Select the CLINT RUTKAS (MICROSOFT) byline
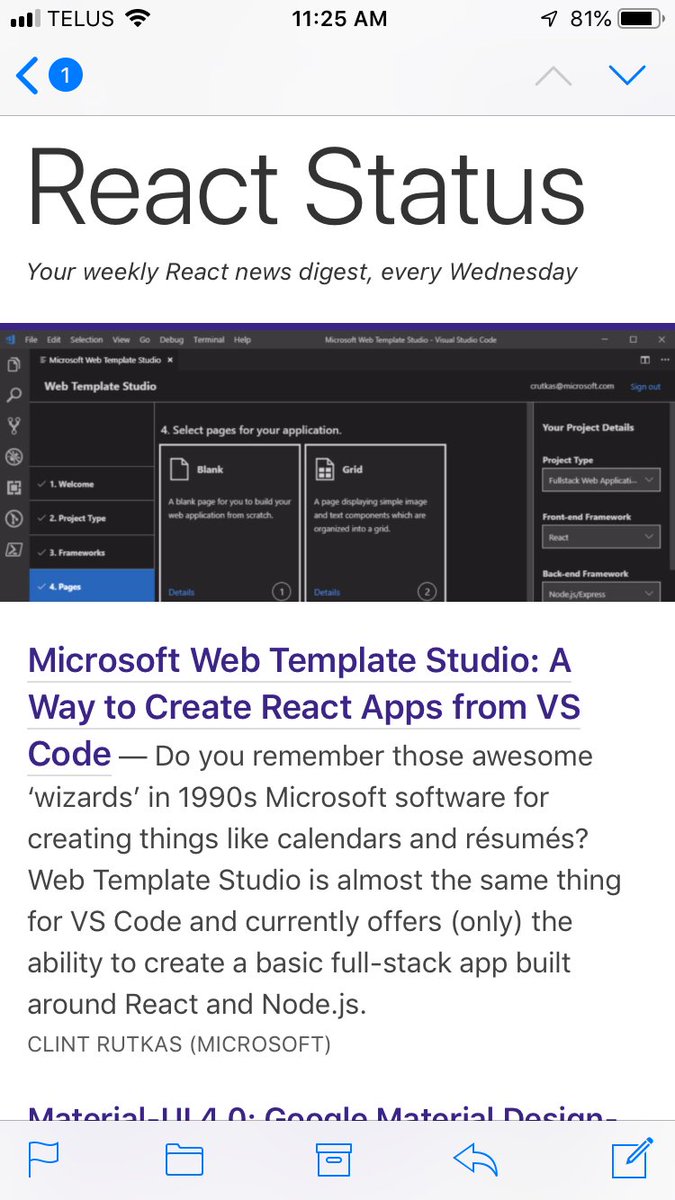This screenshot has width=675, height=1200. pyautogui.click(x=179, y=1045)
